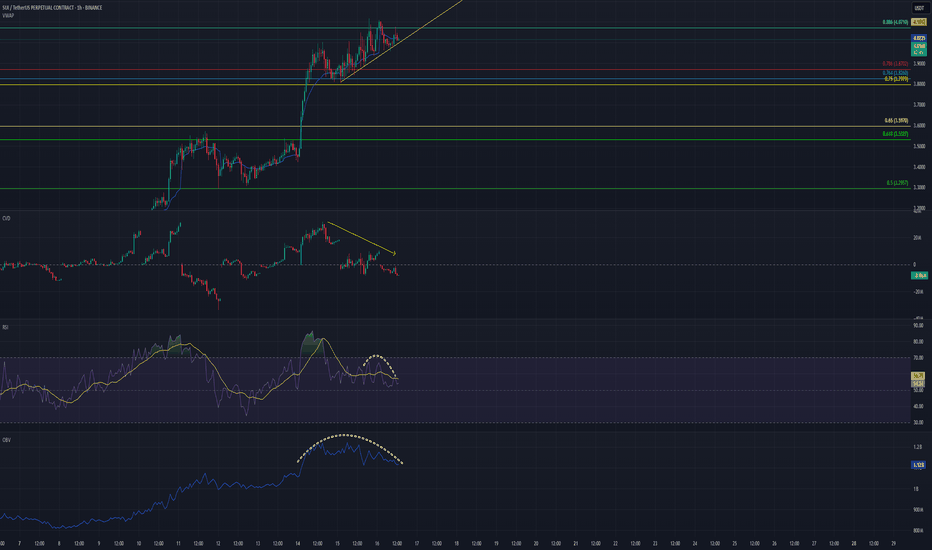Click date 17 on the time axis
The height and width of the screenshot is (550, 932).
coord(417,543)
